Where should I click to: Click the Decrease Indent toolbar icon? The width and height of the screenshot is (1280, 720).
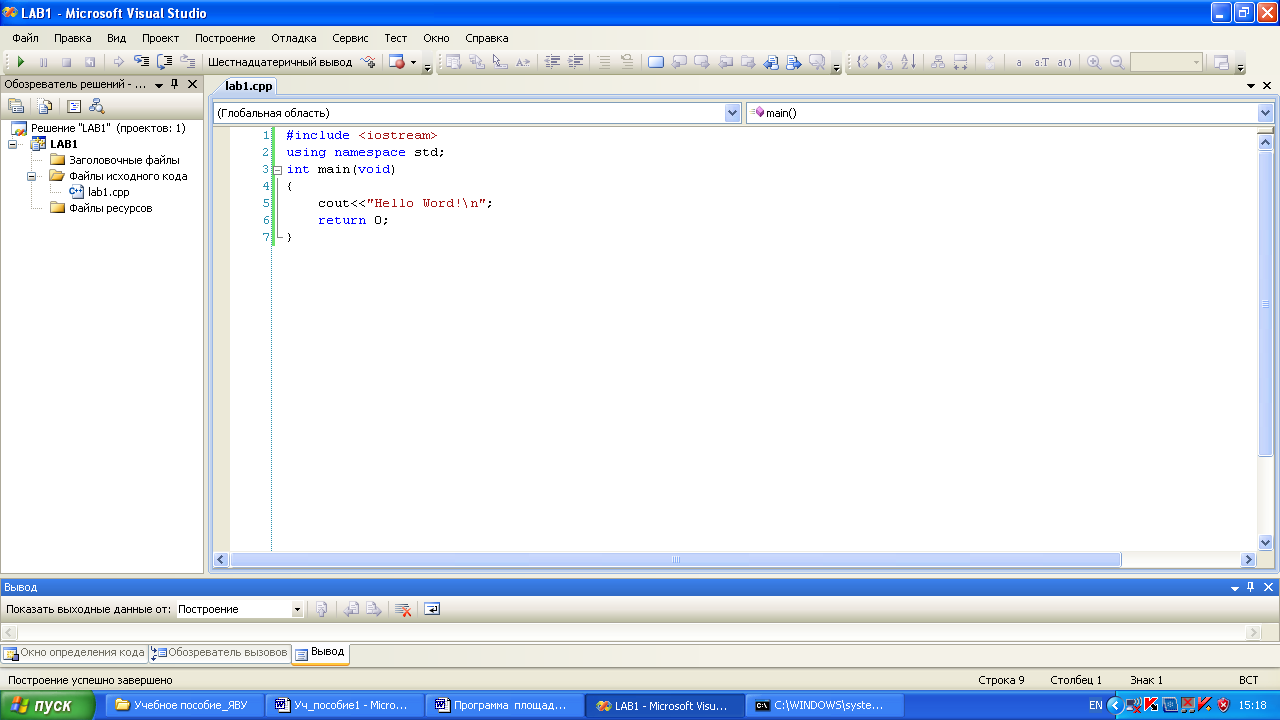[552, 62]
